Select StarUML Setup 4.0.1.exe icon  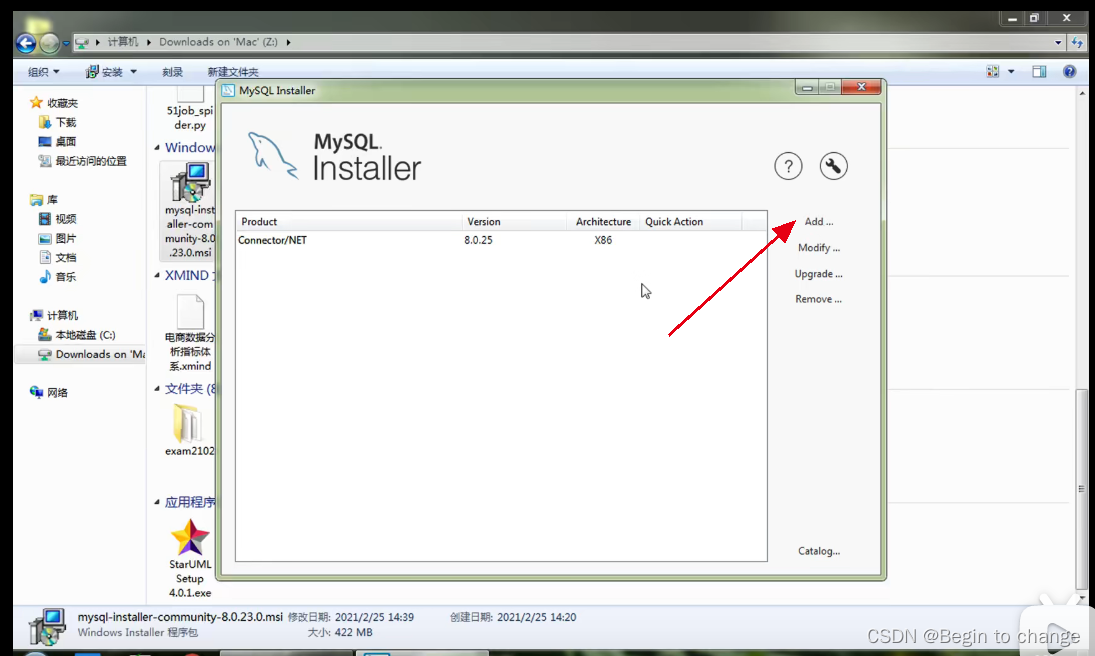coord(189,539)
